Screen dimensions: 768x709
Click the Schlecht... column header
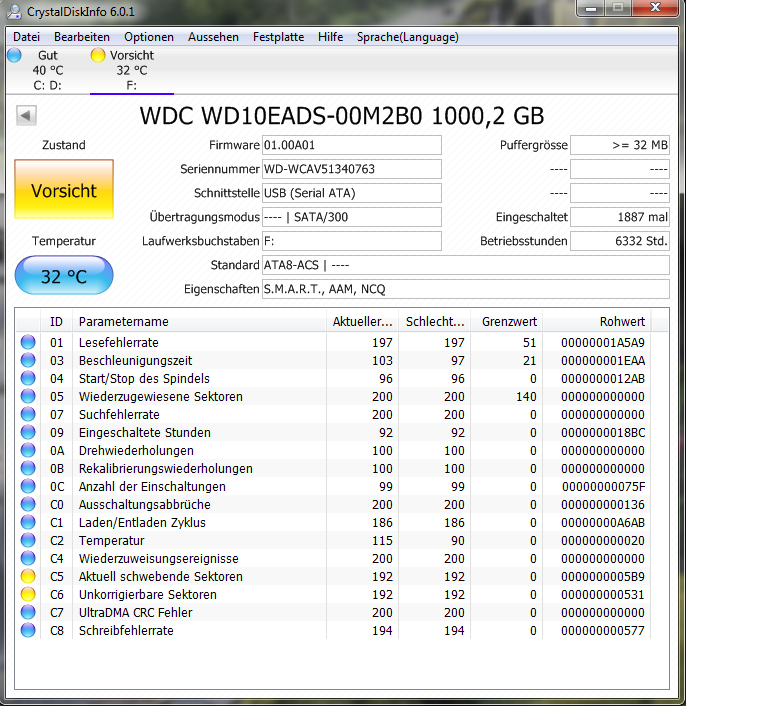pos(434,321)
